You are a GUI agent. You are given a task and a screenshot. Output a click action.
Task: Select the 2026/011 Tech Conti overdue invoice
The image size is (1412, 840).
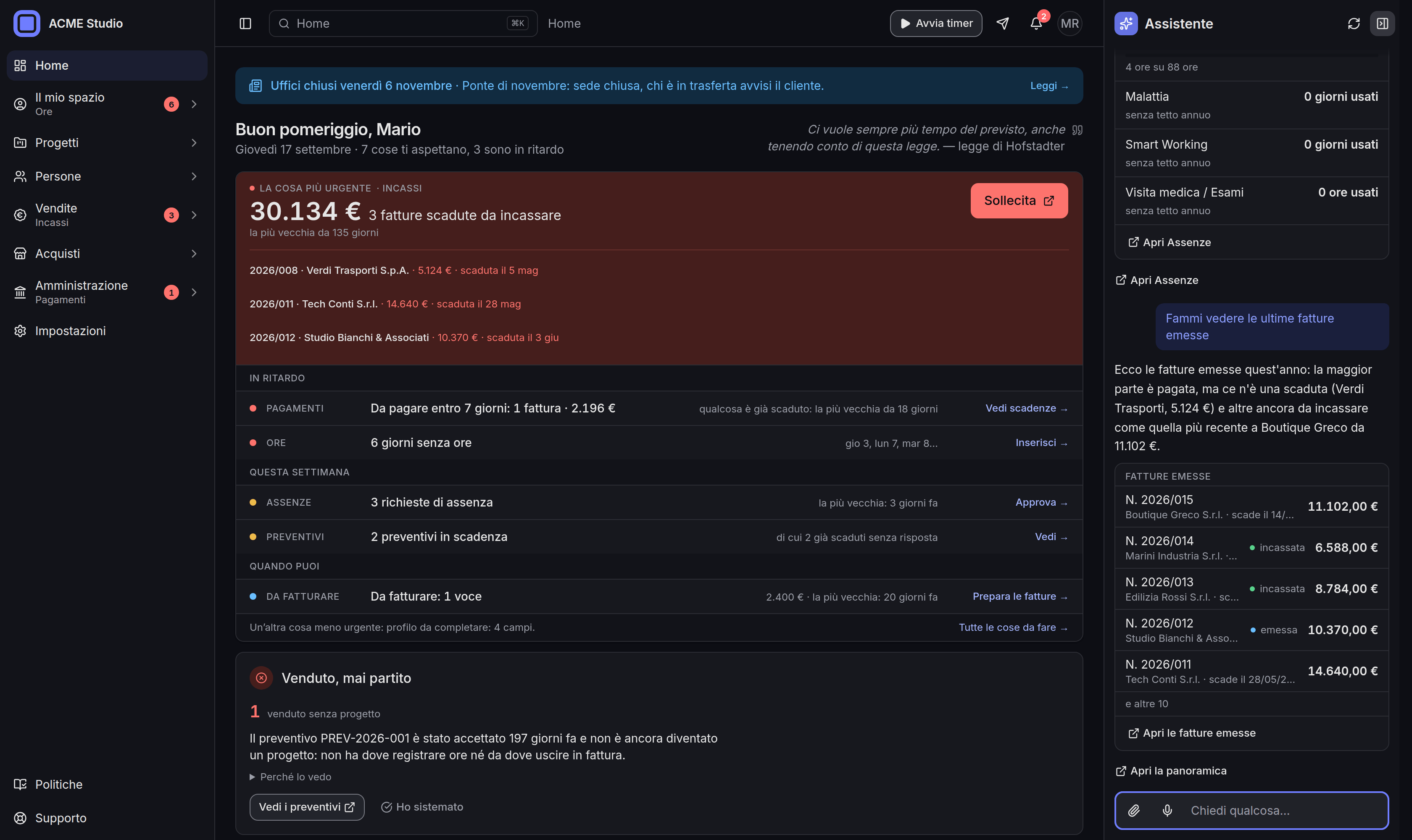(x=385, y=304)
